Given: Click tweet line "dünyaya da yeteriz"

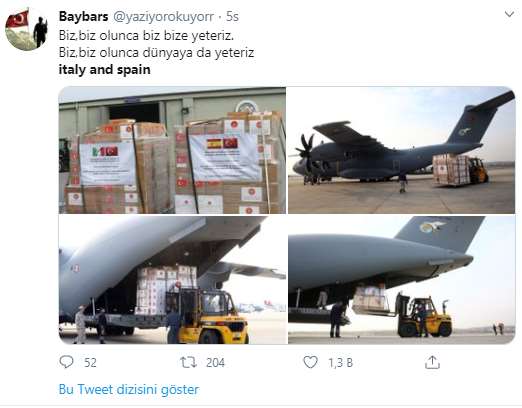Looking at the screenshot, I should (x=198, y=53).
